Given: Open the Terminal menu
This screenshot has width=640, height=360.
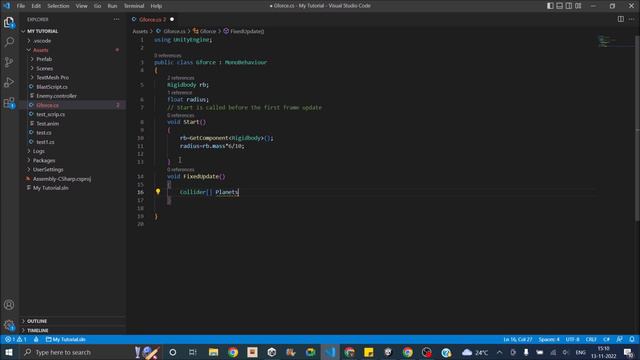Looking at the screenshot, I should [134, 6].
